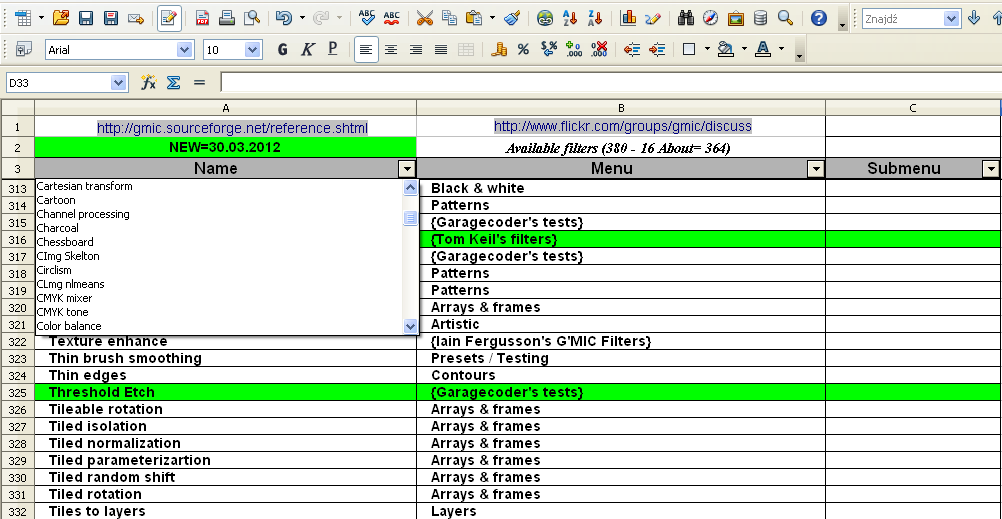
Task: Apply currency number format
Action: pos(498,49)
